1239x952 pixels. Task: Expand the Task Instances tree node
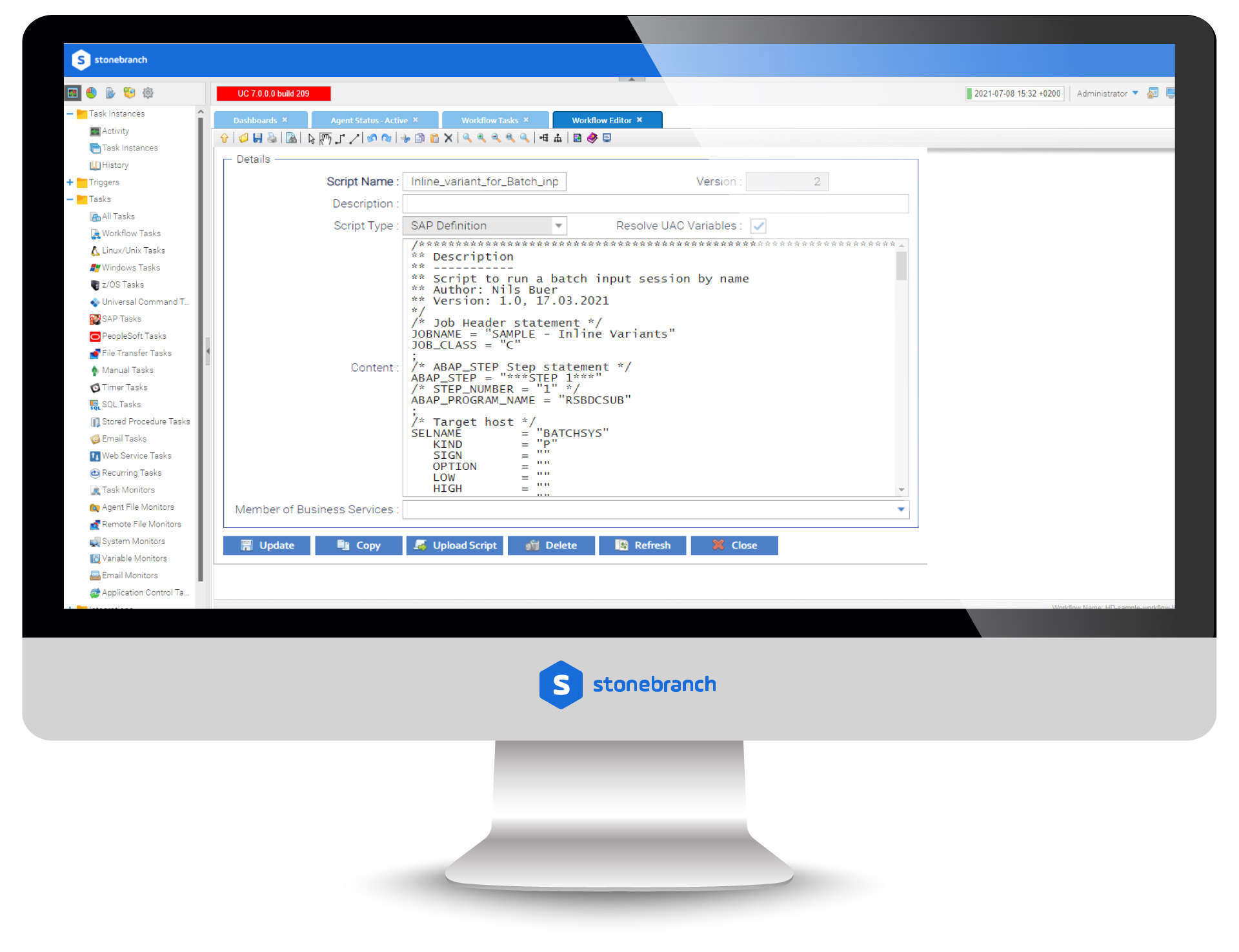pyautogui.click(x=71, y=113)
